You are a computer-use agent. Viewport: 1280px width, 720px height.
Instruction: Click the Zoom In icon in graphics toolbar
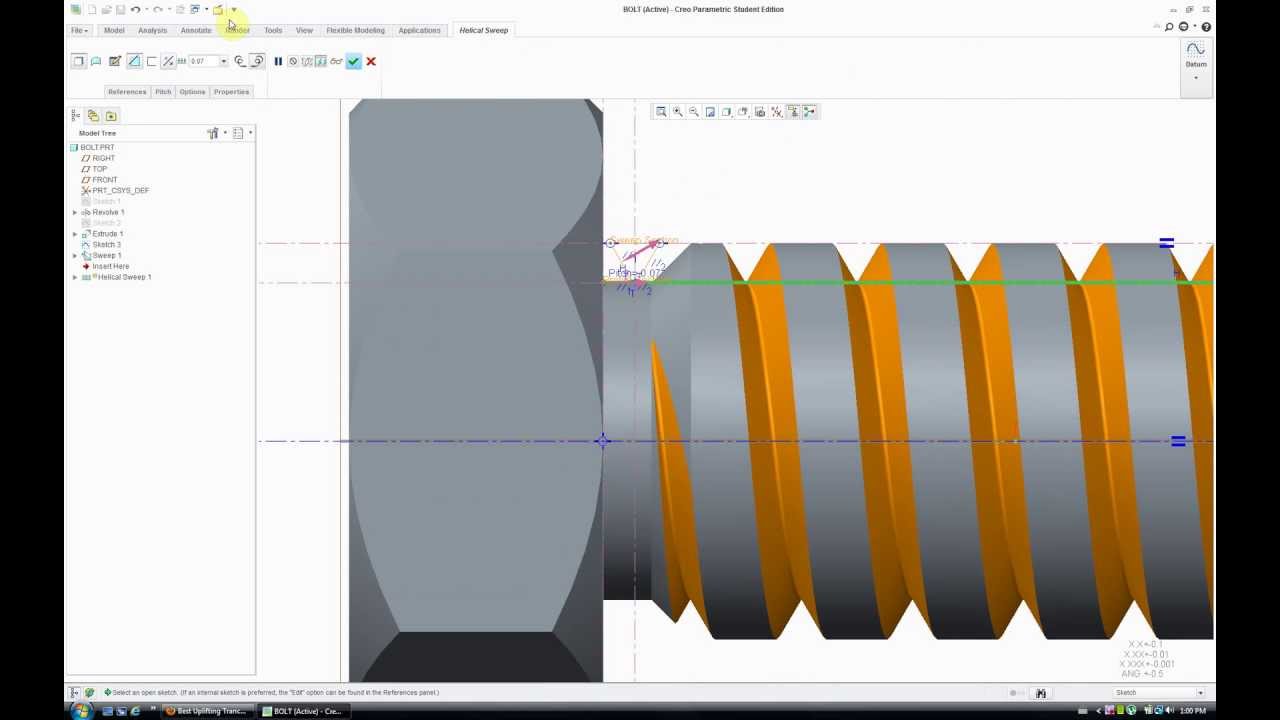coord(677,112)
